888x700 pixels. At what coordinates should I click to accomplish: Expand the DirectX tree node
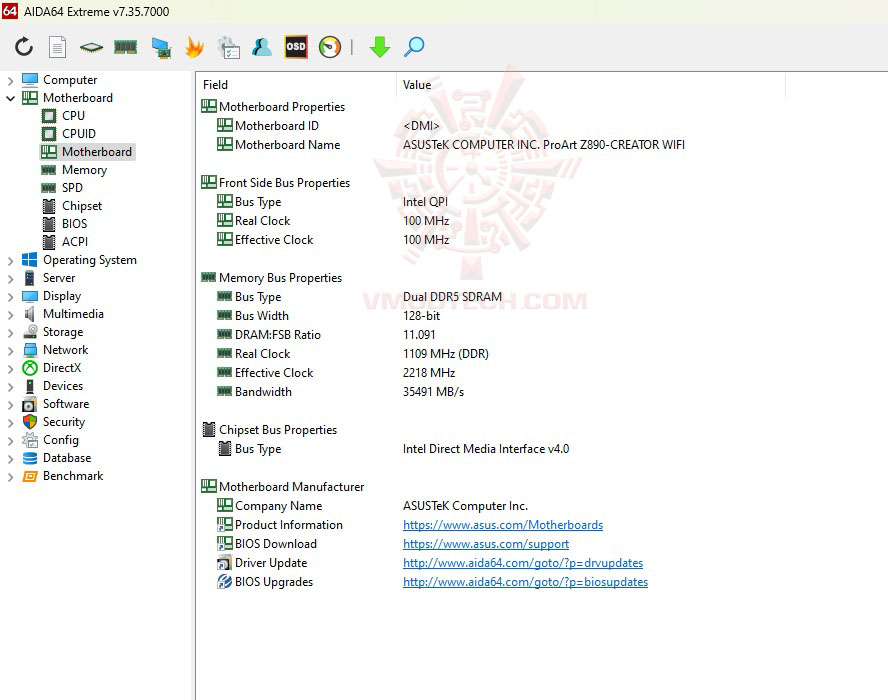tap(10, 369)
